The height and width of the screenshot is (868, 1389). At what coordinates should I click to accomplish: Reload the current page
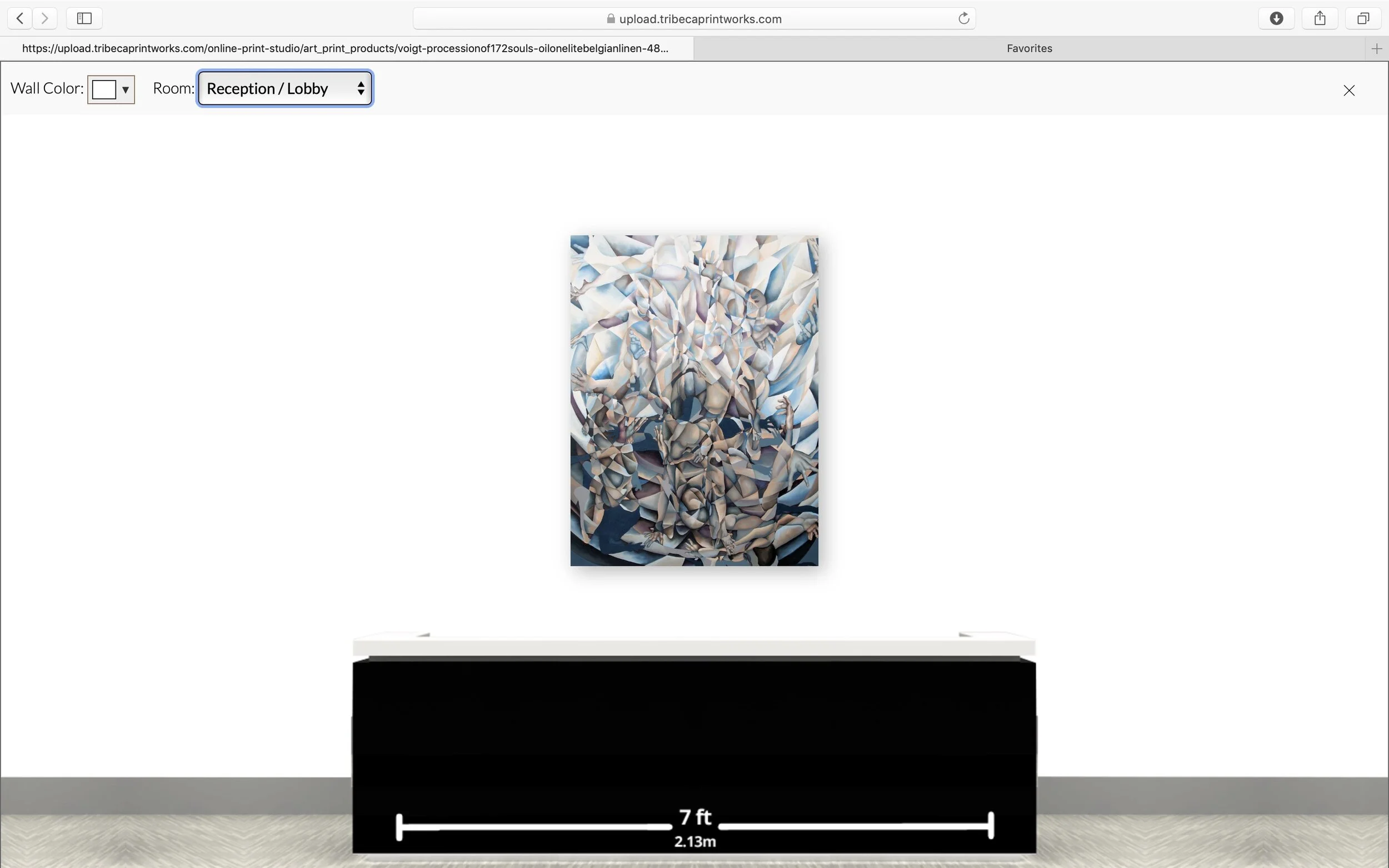963,18
